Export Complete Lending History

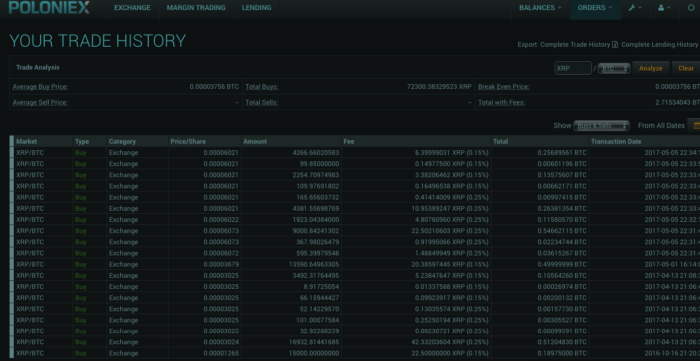click(659, 45)
